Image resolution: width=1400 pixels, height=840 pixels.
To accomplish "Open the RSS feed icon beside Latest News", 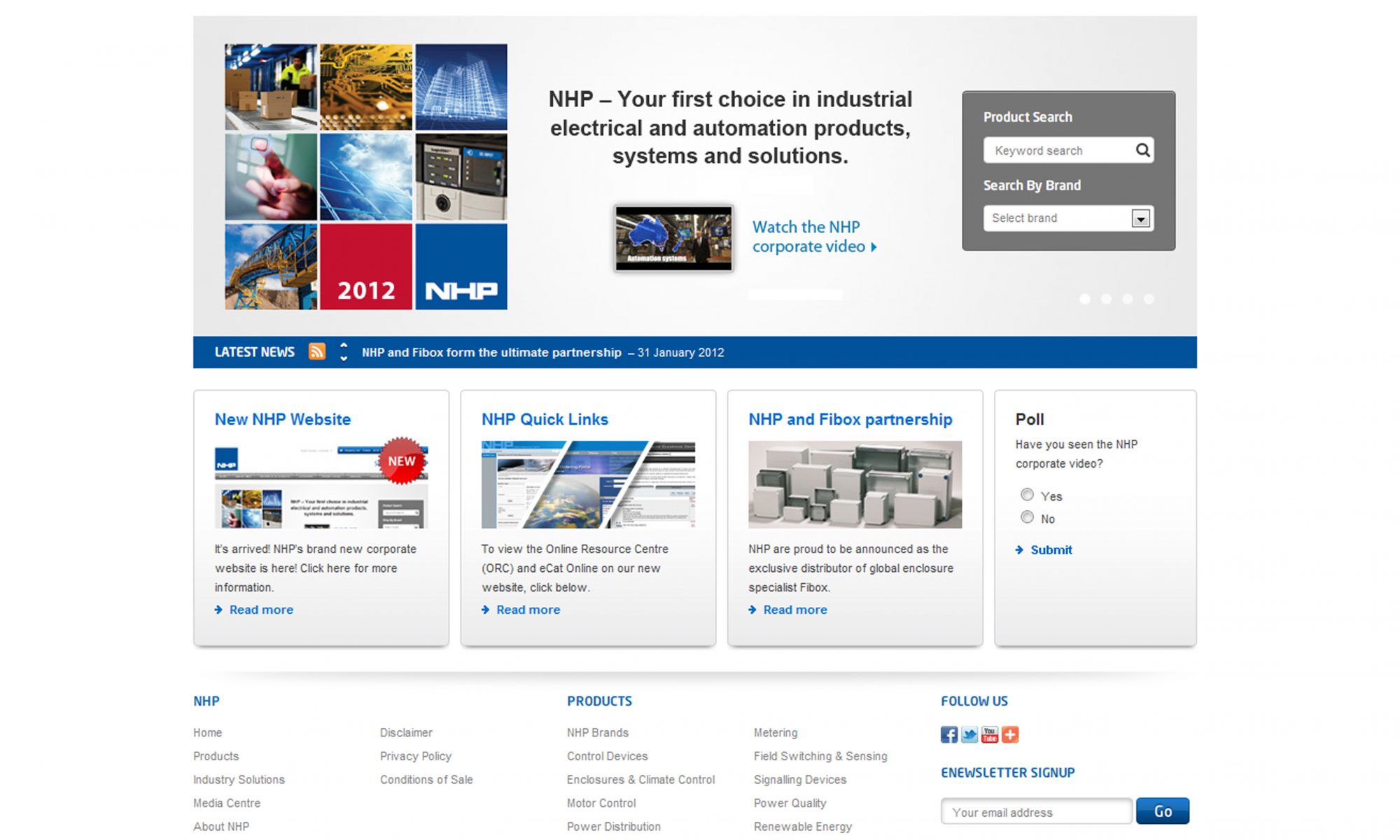I will click(x=317, y=351).
